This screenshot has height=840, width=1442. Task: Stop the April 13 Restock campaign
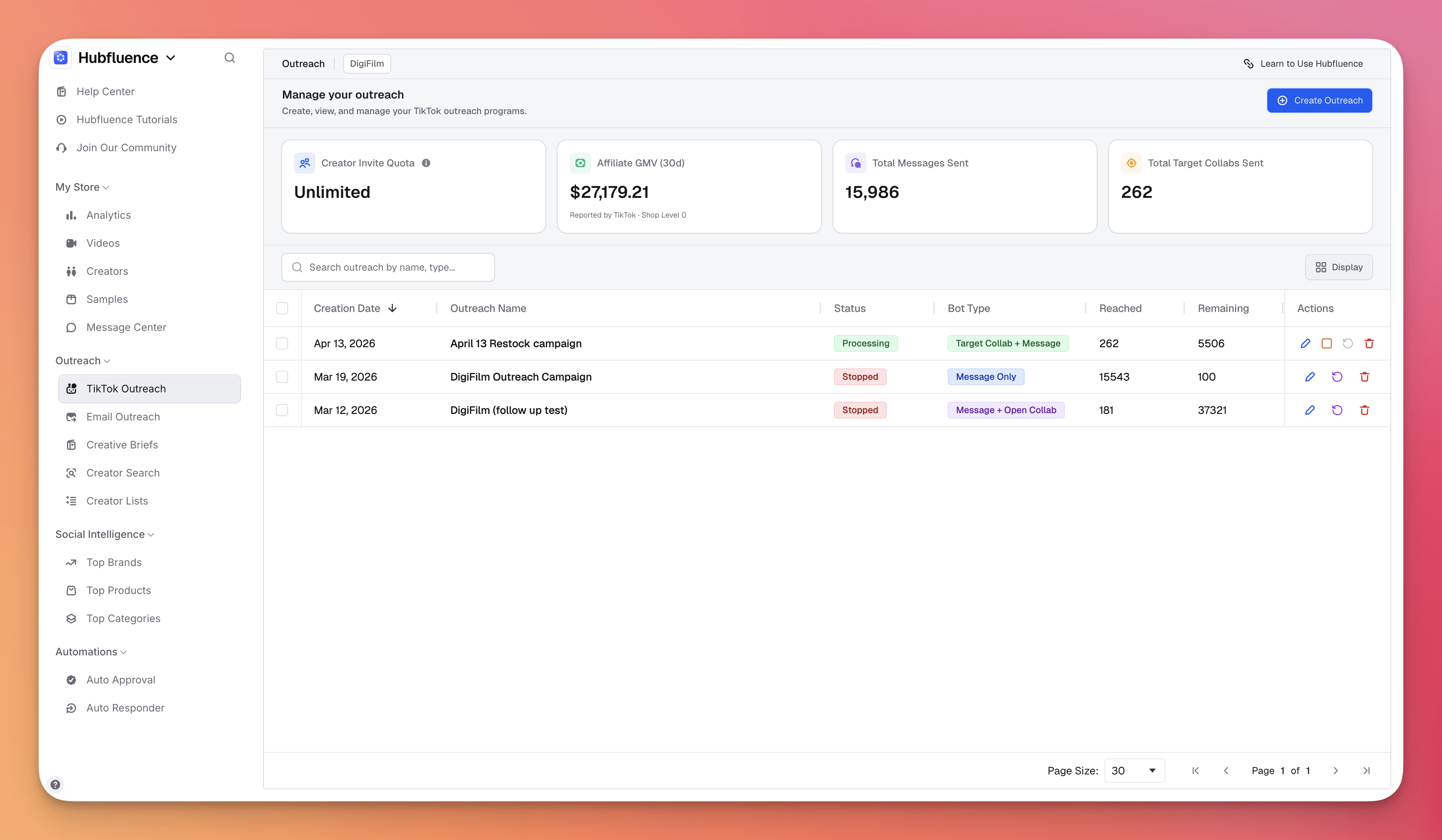pos(1326,343)
